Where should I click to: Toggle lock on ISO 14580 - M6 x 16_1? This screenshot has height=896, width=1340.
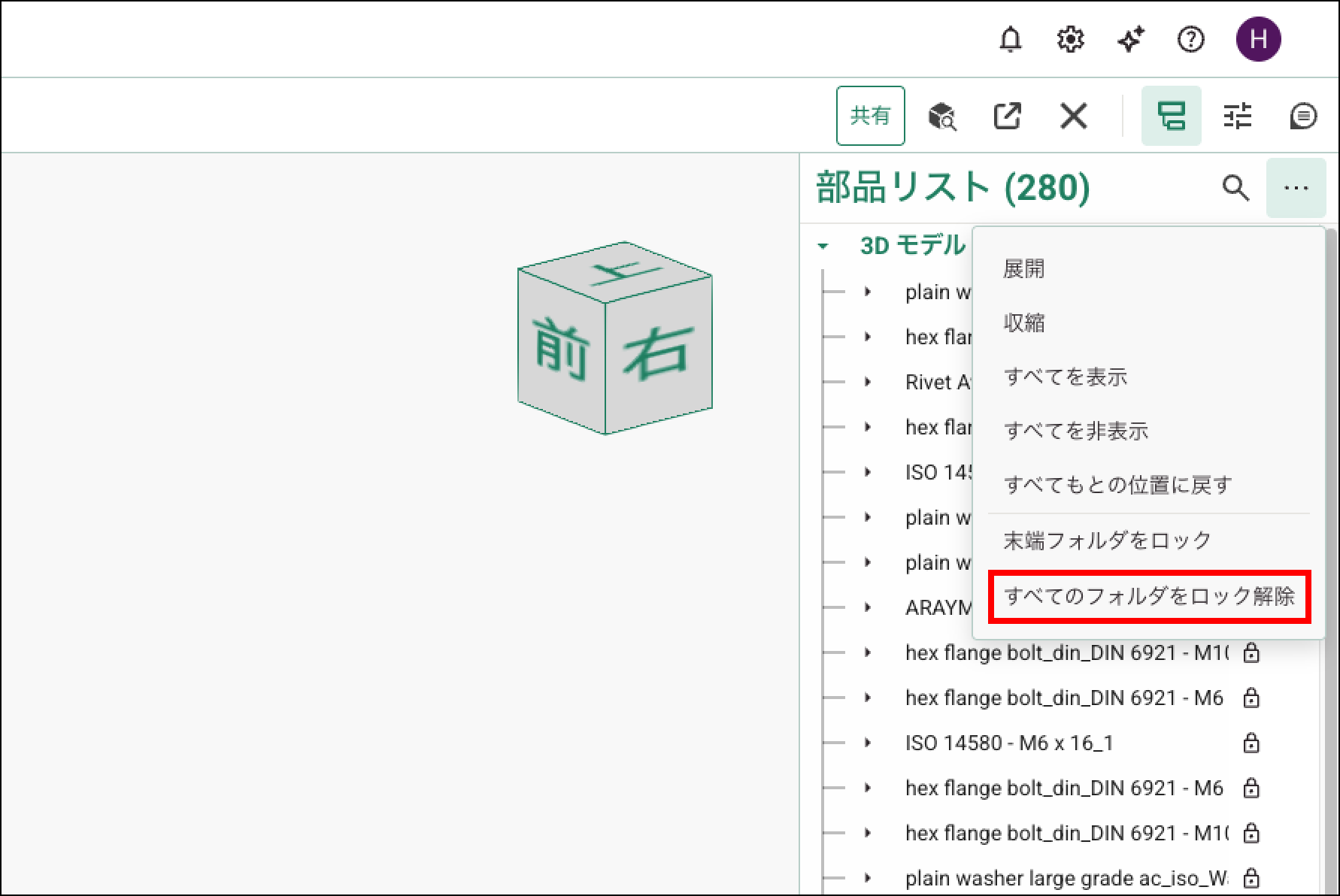coord(1251,743)
